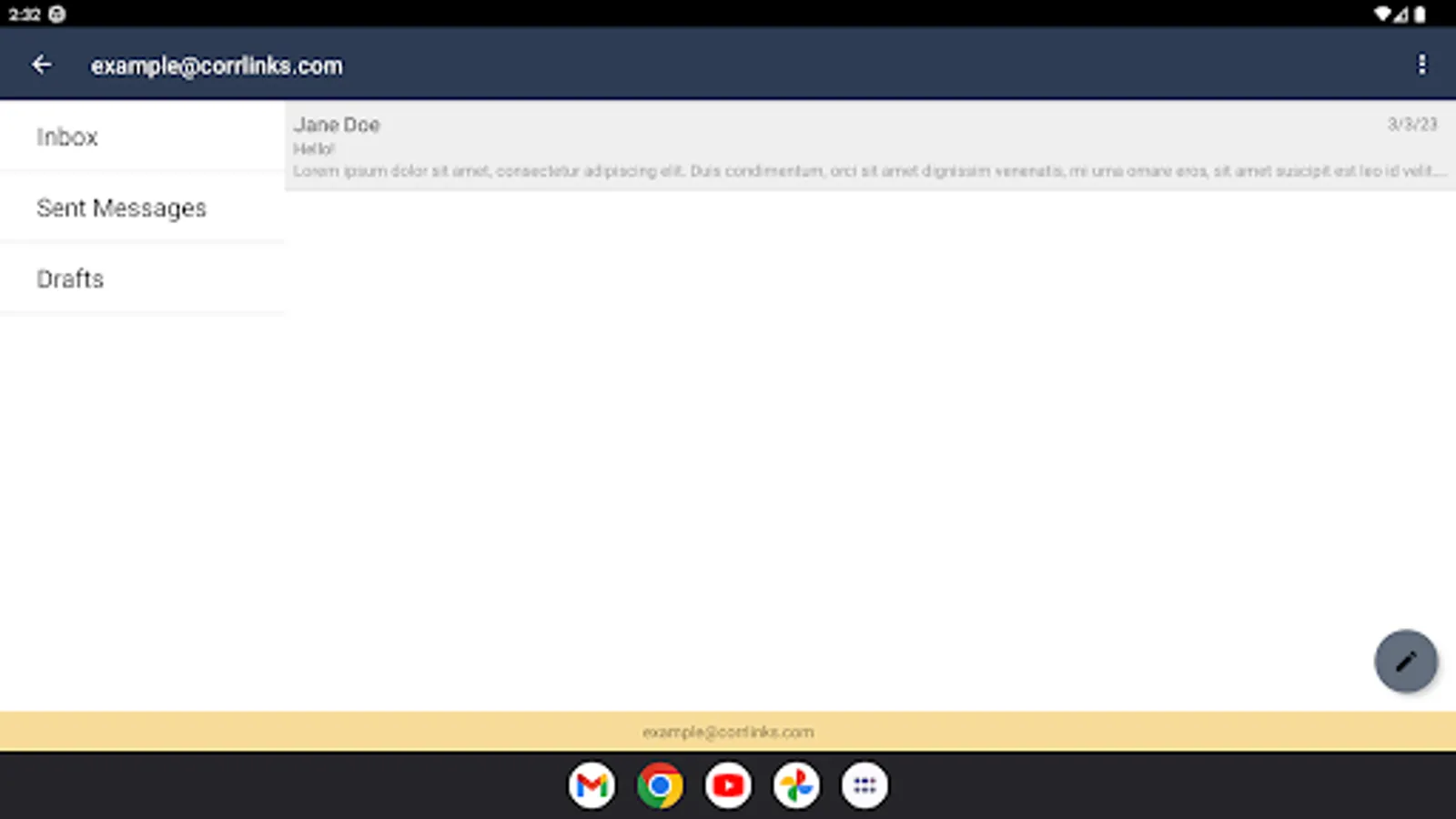The height and width of the screenshot is (819, 1456).
Task: Select the Inbox folder
Action: (x=142, y=136)
